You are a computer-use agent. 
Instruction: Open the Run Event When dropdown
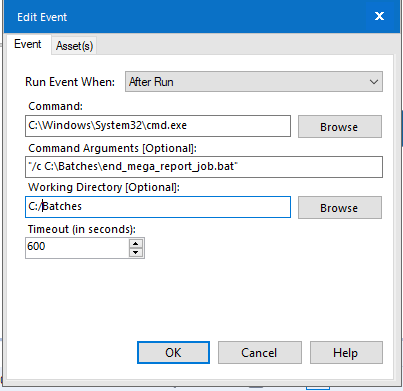pyautogui.click(x=254, y=82)
